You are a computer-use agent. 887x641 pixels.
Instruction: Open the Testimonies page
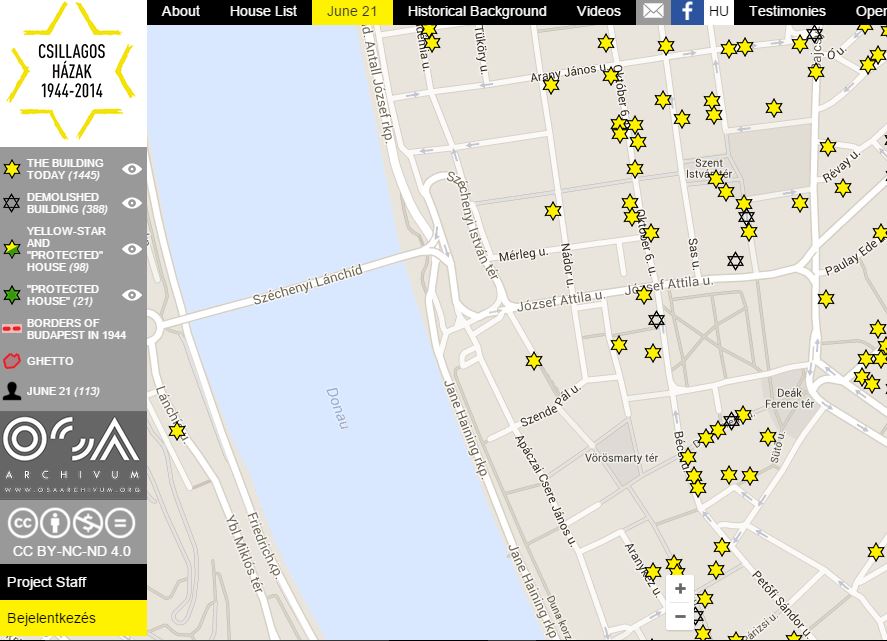pos(787,11)
